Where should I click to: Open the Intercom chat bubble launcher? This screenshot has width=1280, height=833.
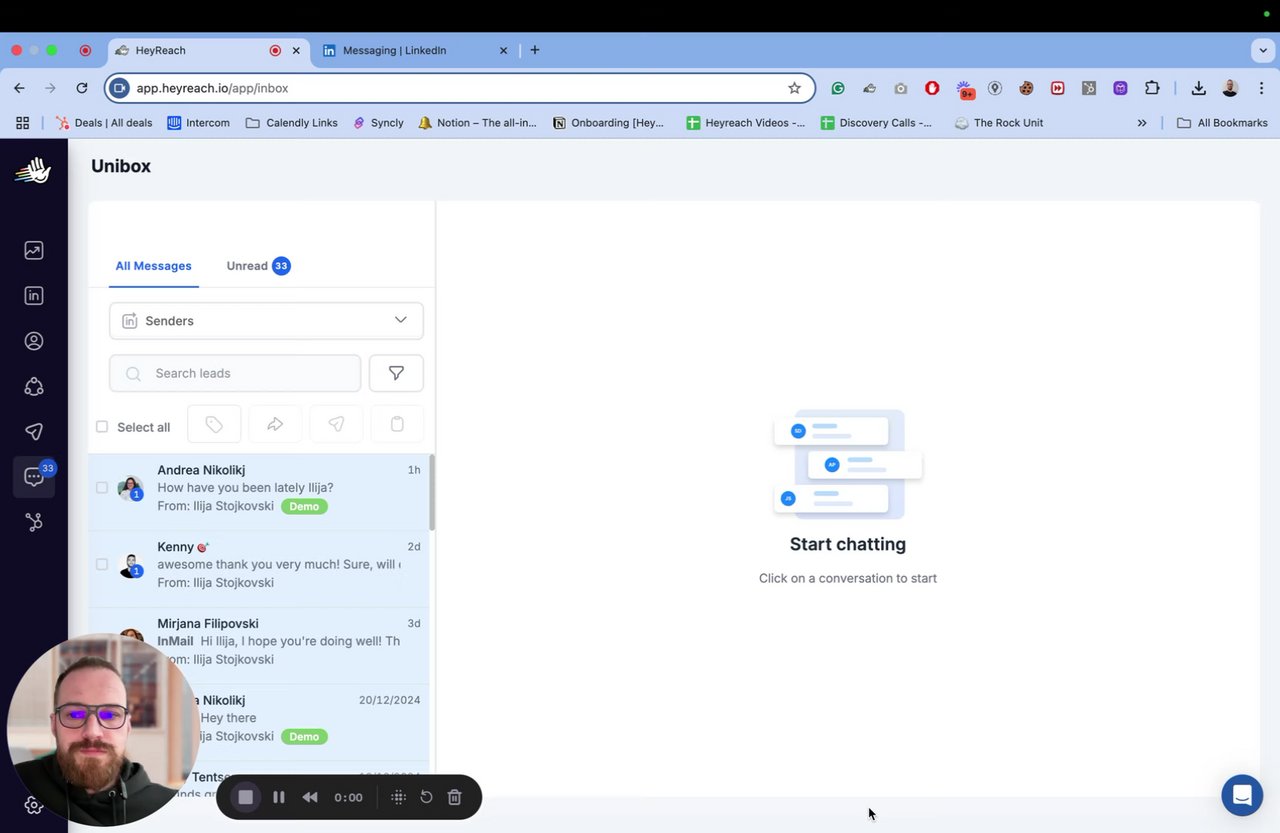click(x=1242, y=796)
